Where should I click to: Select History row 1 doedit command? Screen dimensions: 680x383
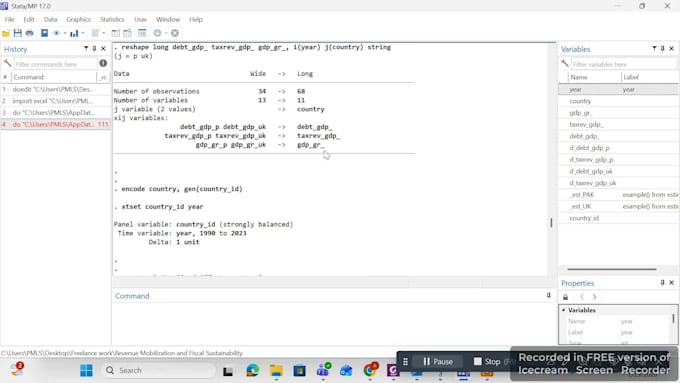(x=56, y=89)
